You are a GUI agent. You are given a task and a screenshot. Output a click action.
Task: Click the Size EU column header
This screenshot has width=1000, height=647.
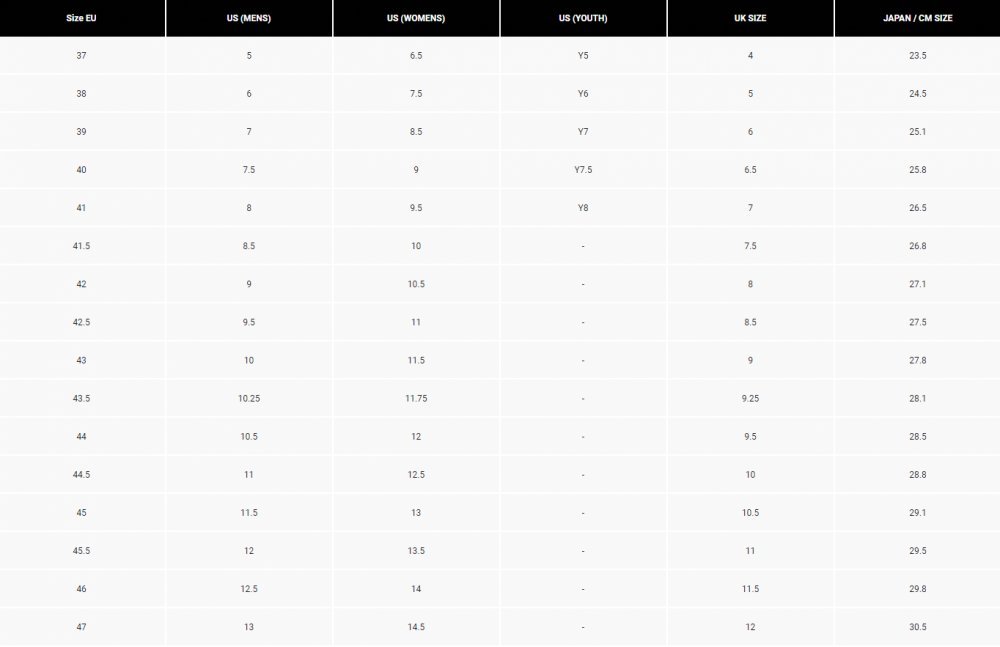point(81,18)
